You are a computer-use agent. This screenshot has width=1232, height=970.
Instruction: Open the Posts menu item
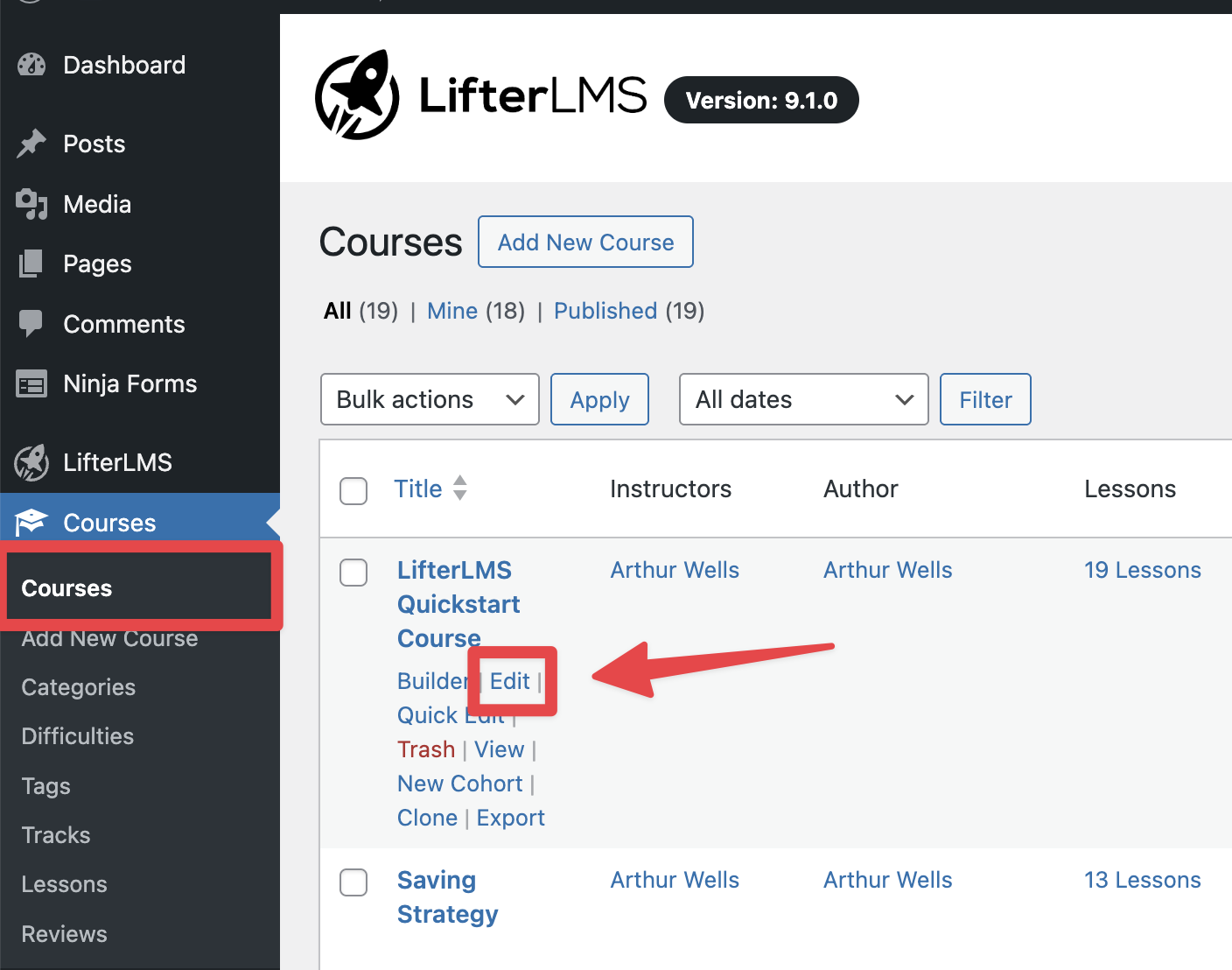pyautogui.click(x=94, y=144)
